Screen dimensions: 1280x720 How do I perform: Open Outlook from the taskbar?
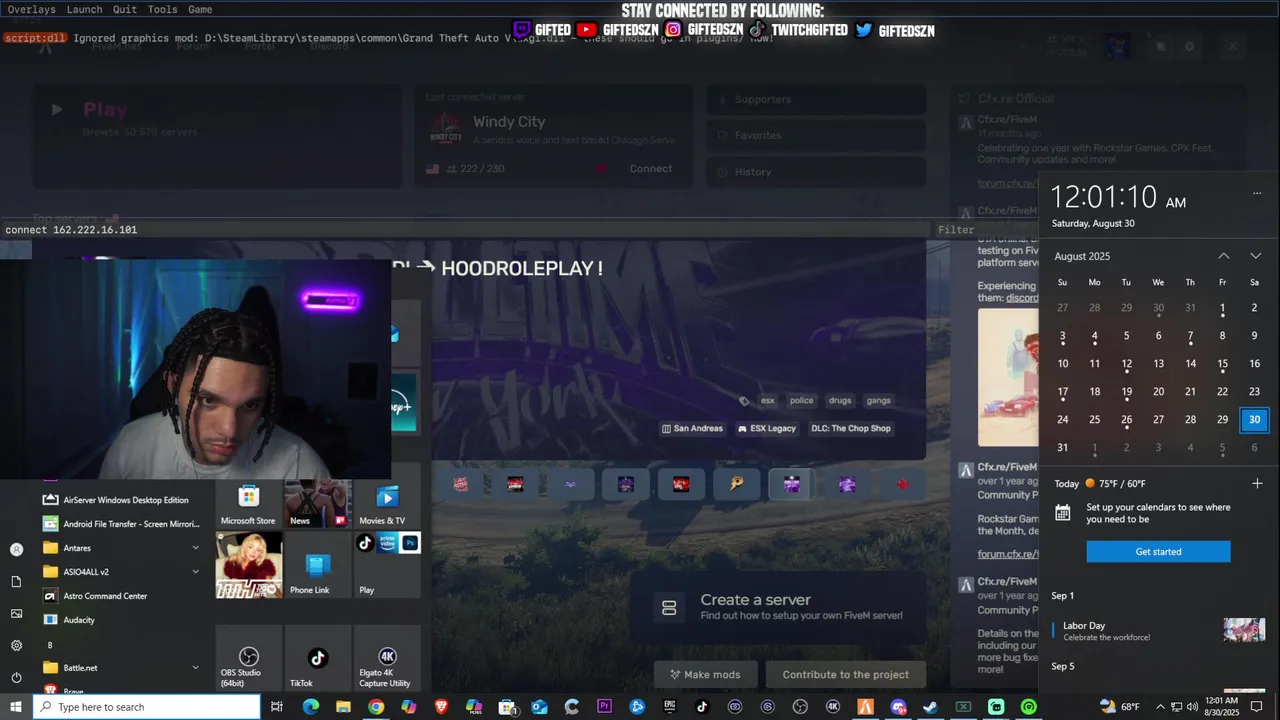[x=539, y=707]
